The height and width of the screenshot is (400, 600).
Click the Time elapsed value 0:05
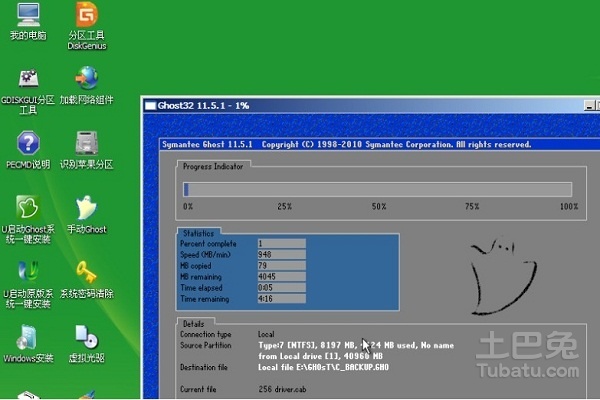tap(282, 288)
